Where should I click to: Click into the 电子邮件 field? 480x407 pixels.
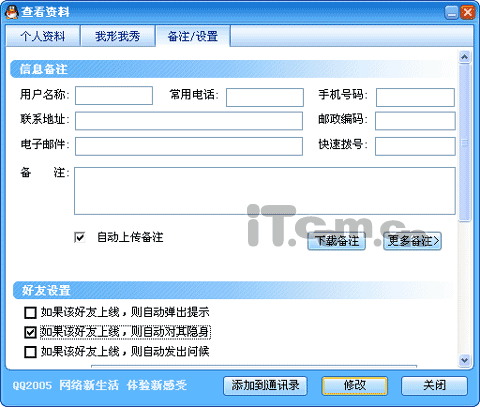tap(189, 146)
